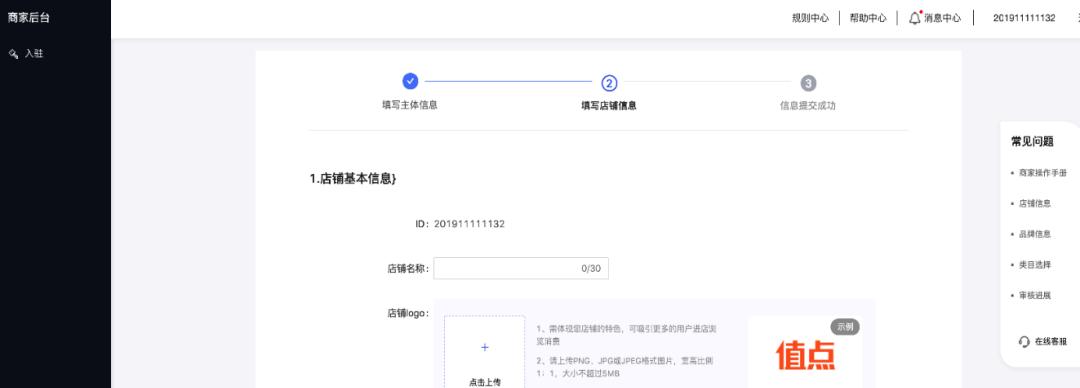This screenshot has height=388, width=1080.
Task: Select the 填写店铺信息 step label
Action: pos(609,106)
